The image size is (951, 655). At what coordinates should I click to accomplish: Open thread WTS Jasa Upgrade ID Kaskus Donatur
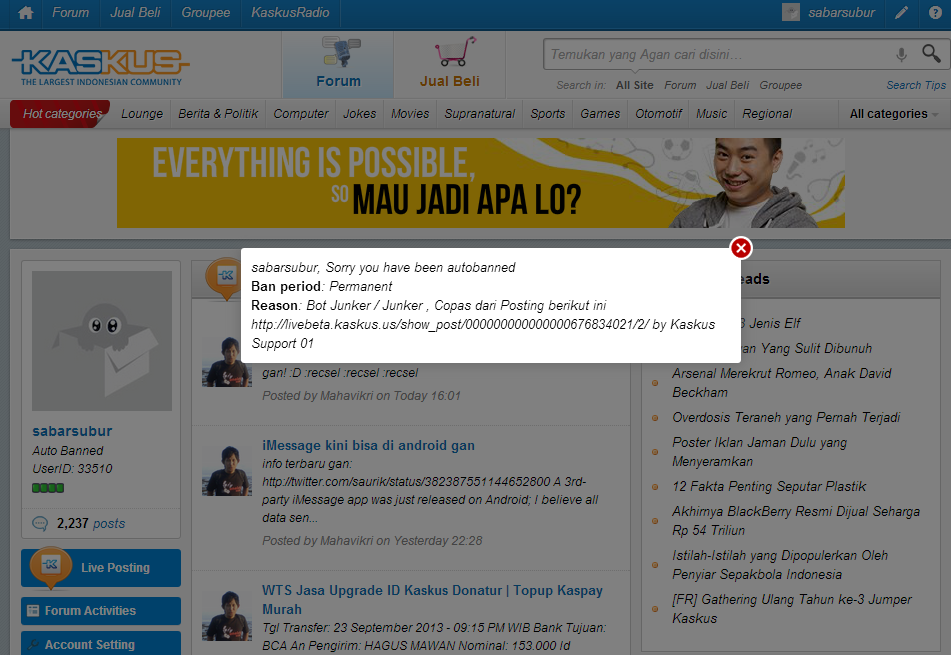point(432,599)
